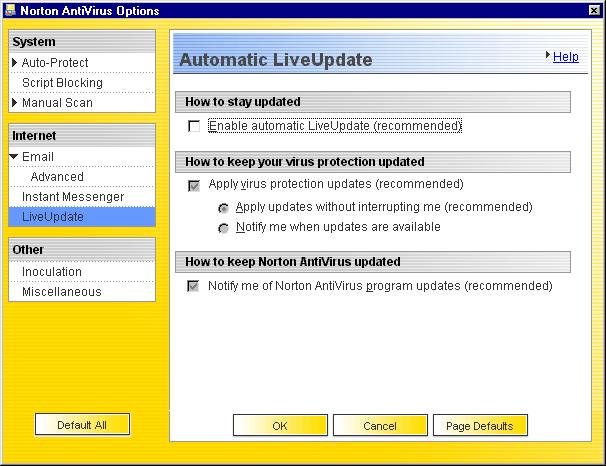Select Apply updates without interrupting me

coord(224,208)
